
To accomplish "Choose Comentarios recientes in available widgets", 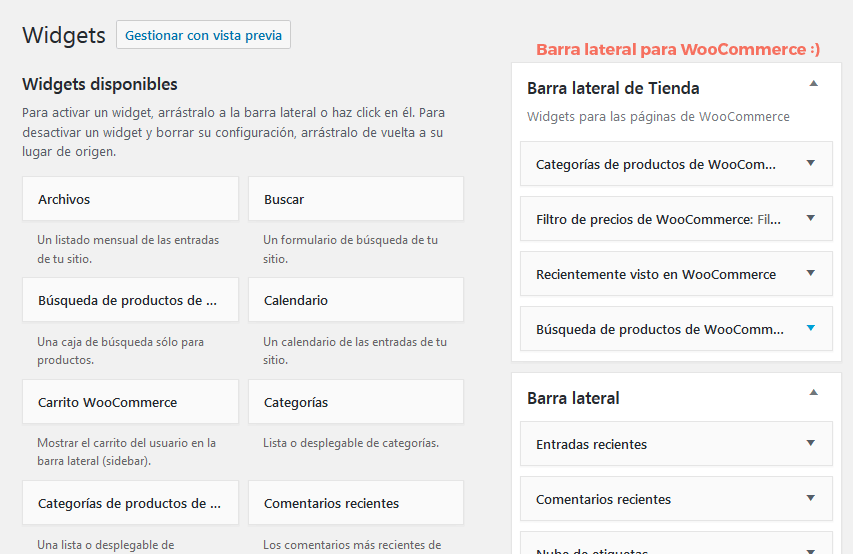I will coord(355,503).
